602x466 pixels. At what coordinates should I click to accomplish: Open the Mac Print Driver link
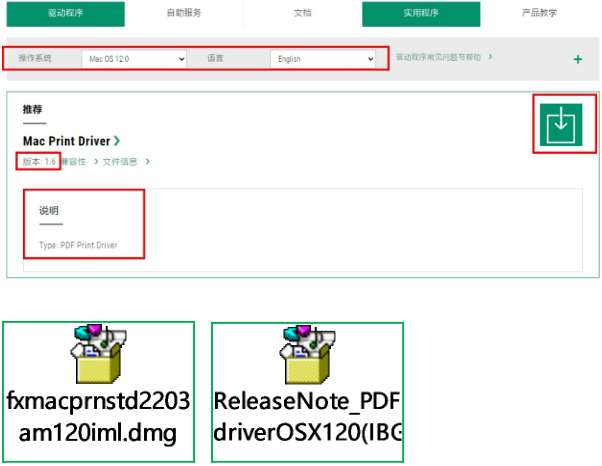71,141
